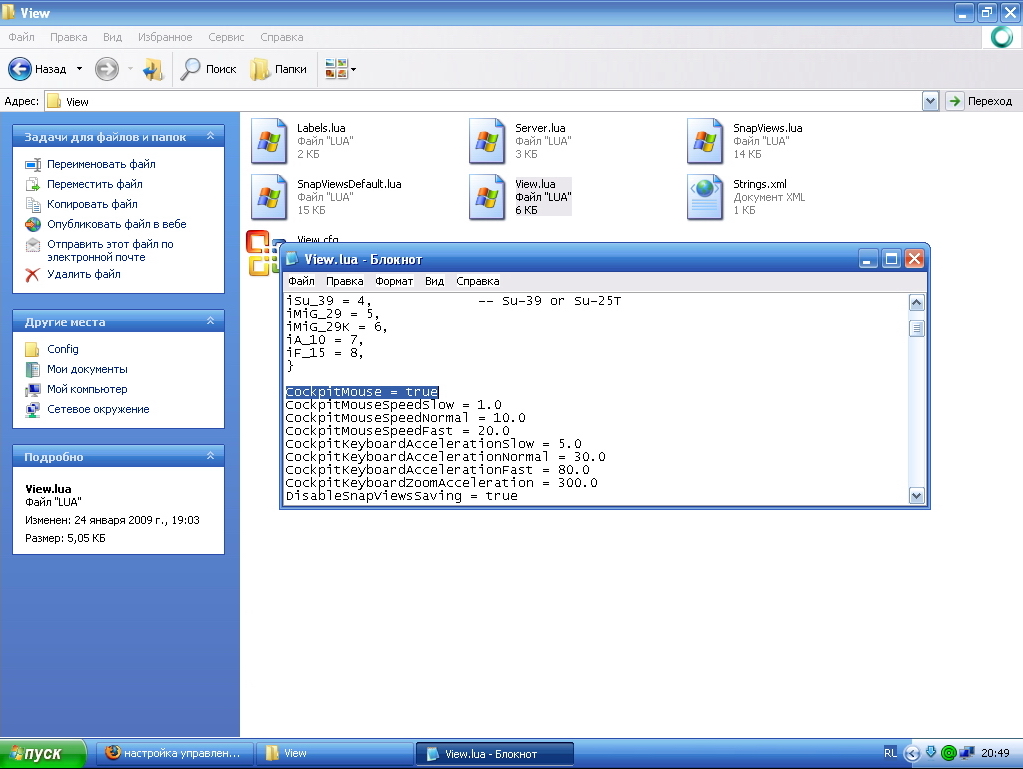Click Notepad scrollbar up arrow
Viewport: 1023px width, 769px height.
point(917,303)
